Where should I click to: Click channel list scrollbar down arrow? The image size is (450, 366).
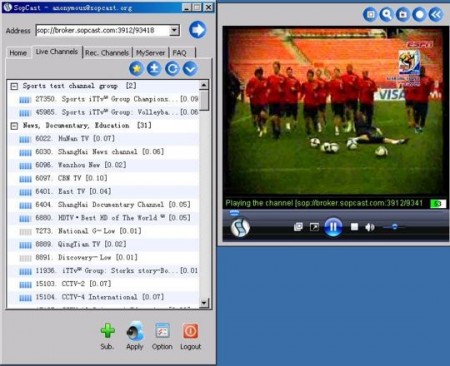tap(204, 303)
